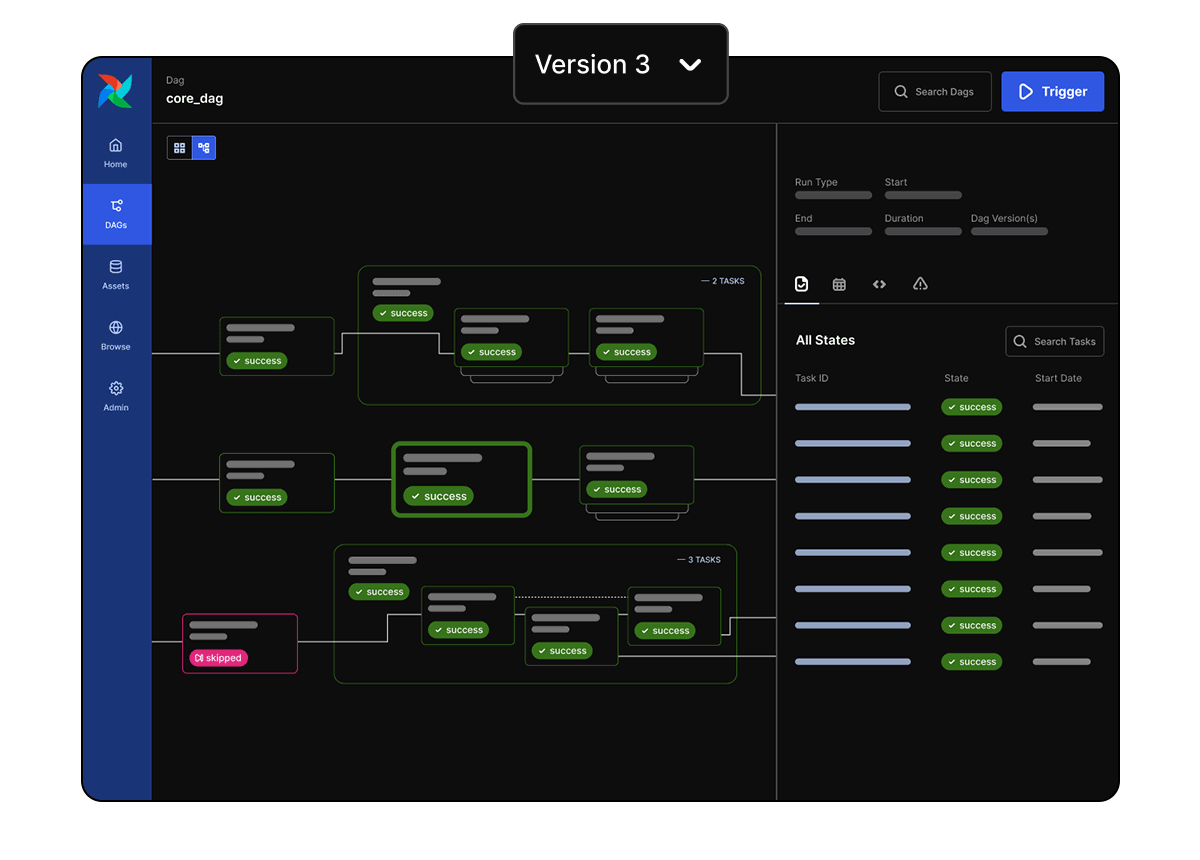This screenshot has height=860, width=1200.
Task: Click the Airflow pinwheel logo
Action: pyautogui.click(x=115, y=91)
